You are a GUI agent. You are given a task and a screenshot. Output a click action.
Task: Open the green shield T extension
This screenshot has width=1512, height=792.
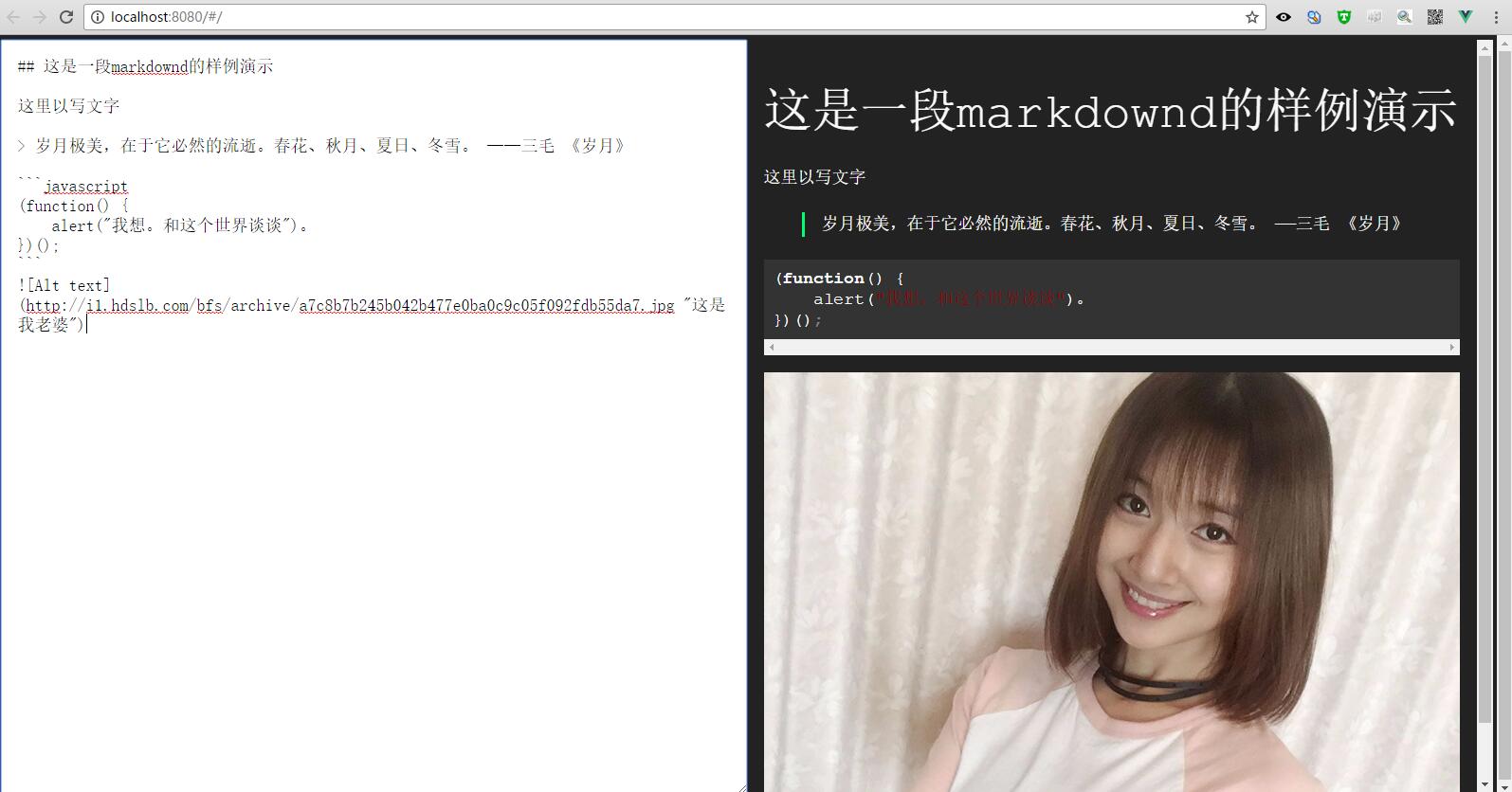(1344, 17)
